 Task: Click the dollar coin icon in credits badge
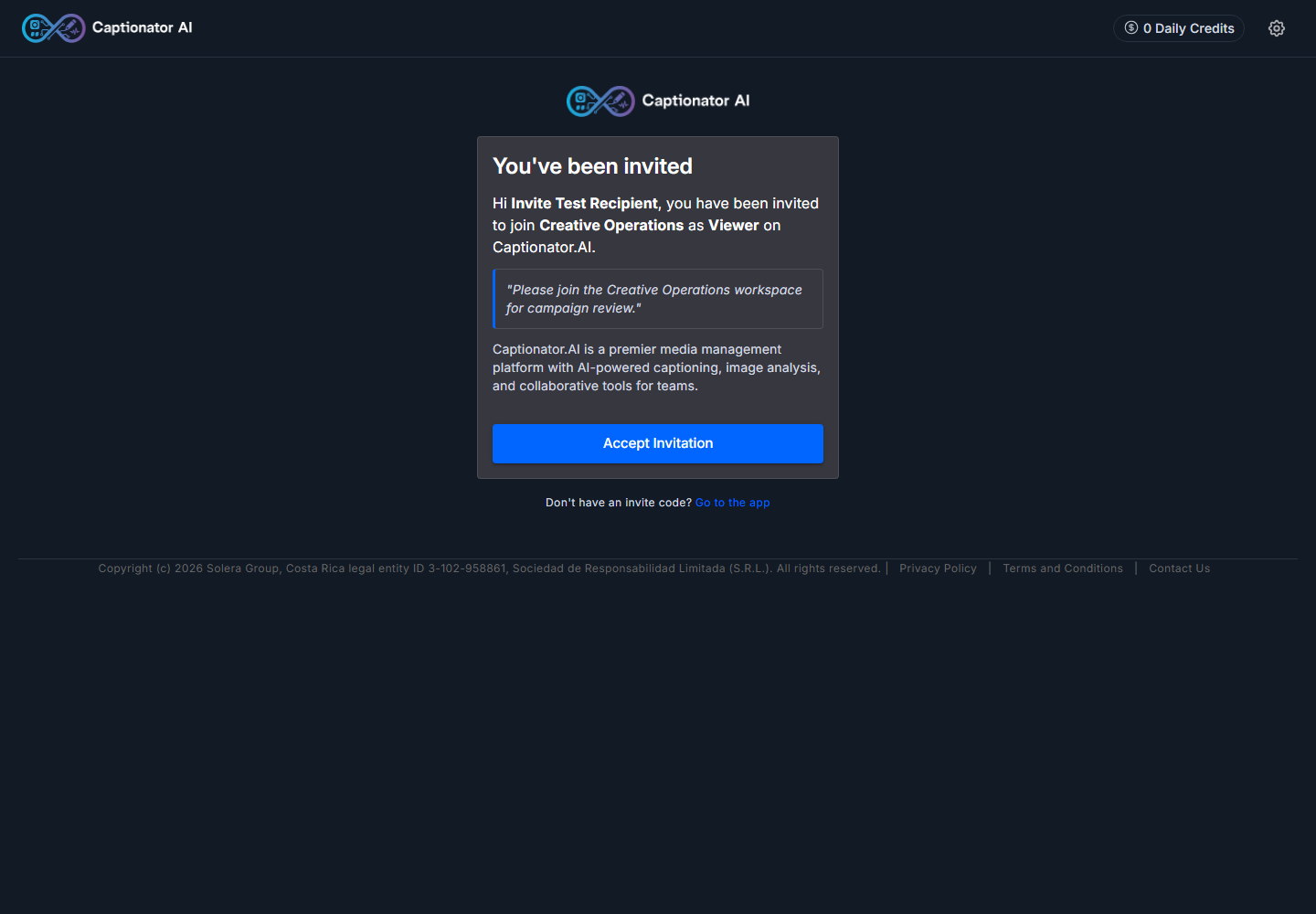1131,28
